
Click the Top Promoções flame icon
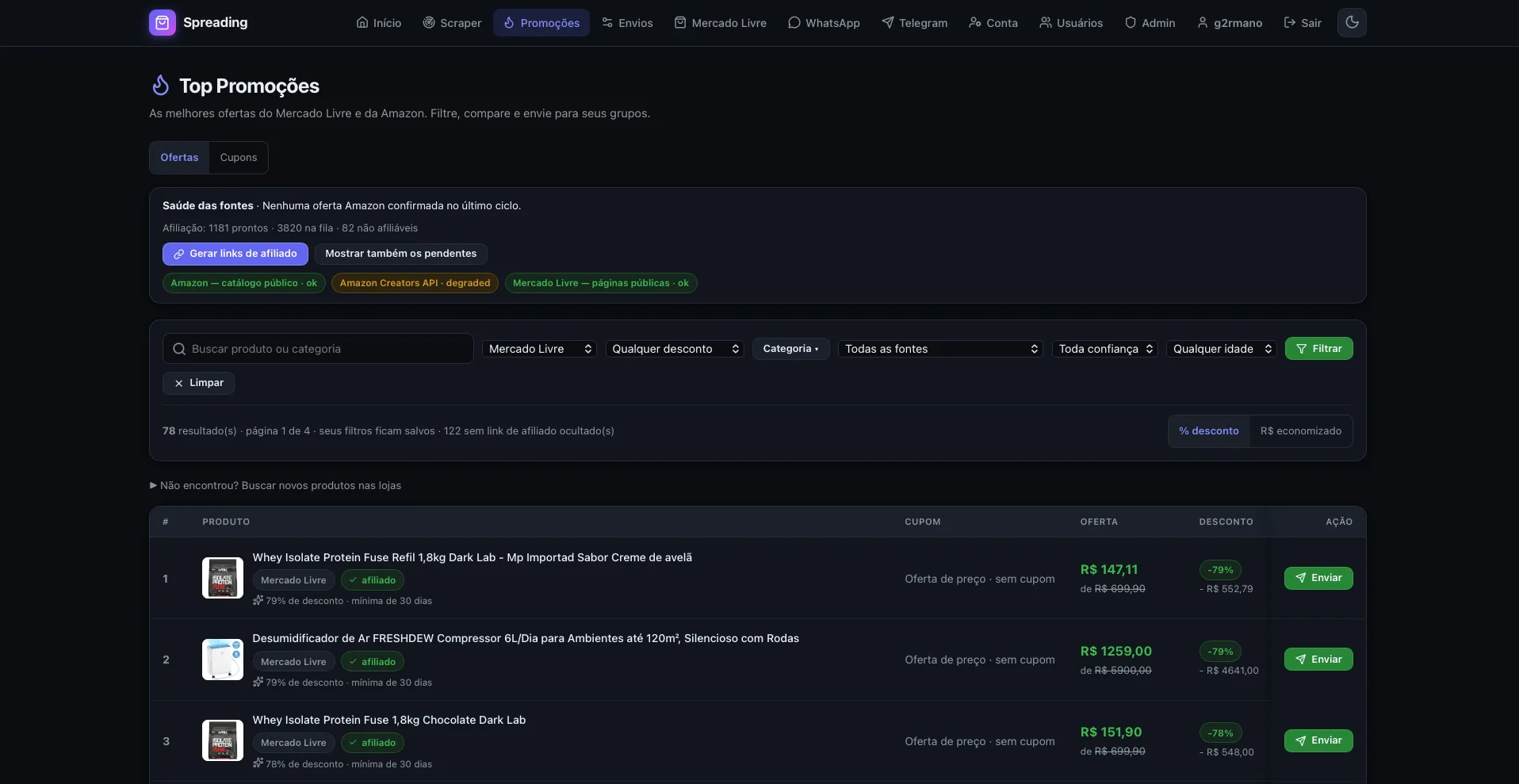tap(160, 85)
